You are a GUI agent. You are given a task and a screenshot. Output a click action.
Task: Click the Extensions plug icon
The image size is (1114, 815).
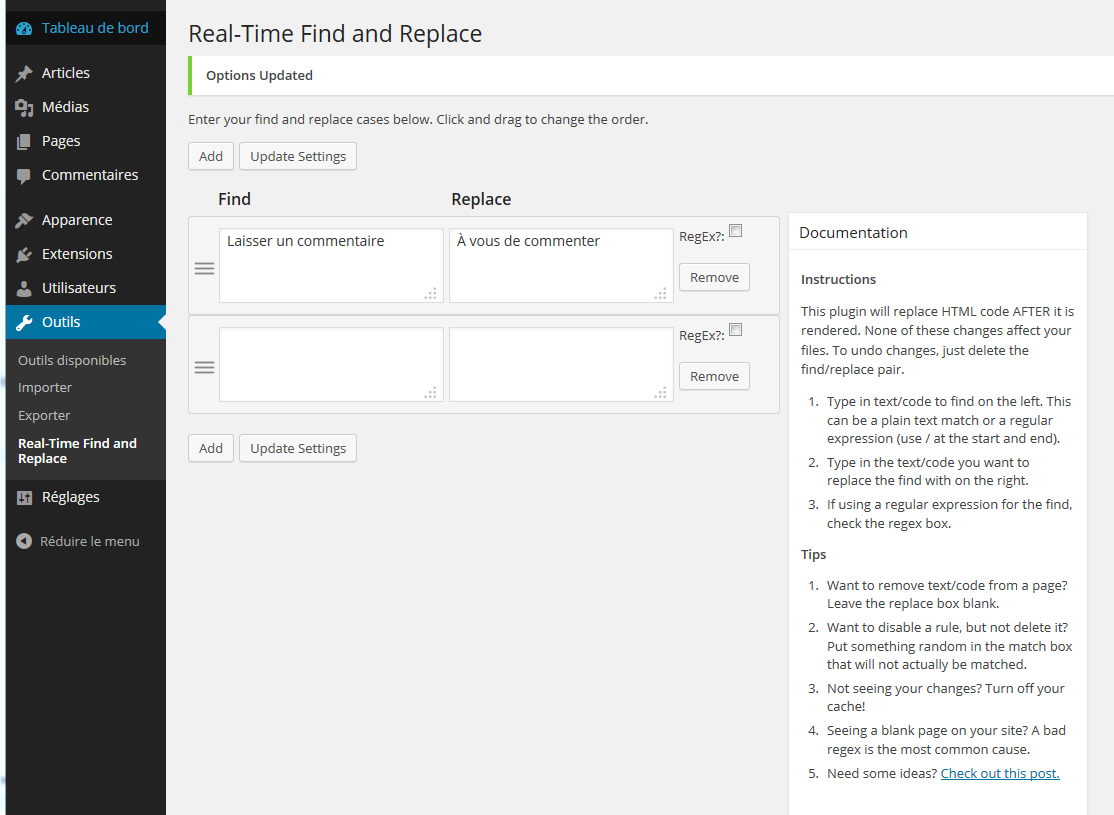pyautogui.click(x=24, y=254)
